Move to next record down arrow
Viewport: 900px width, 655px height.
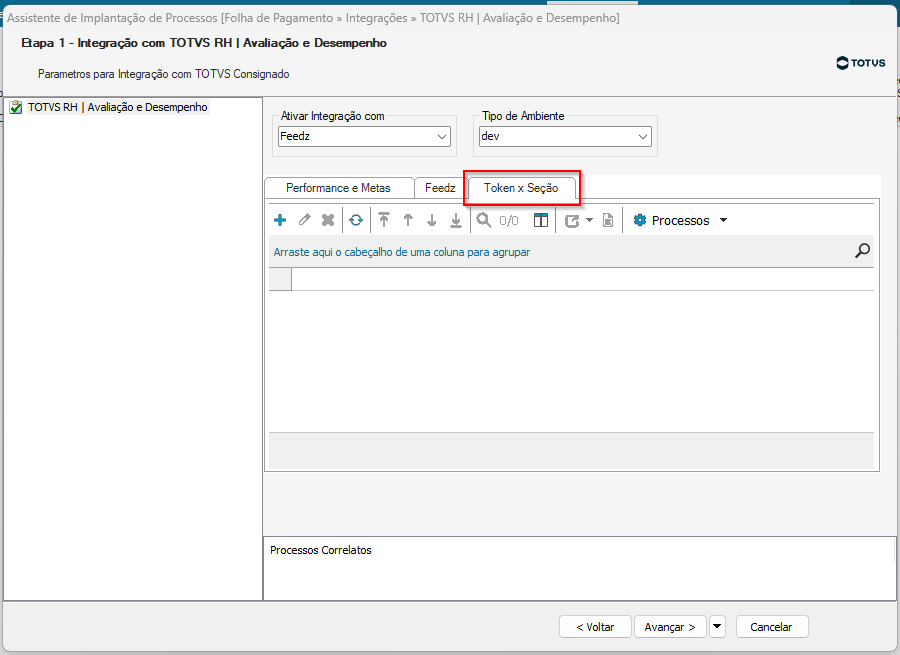[x=432, y=220]
